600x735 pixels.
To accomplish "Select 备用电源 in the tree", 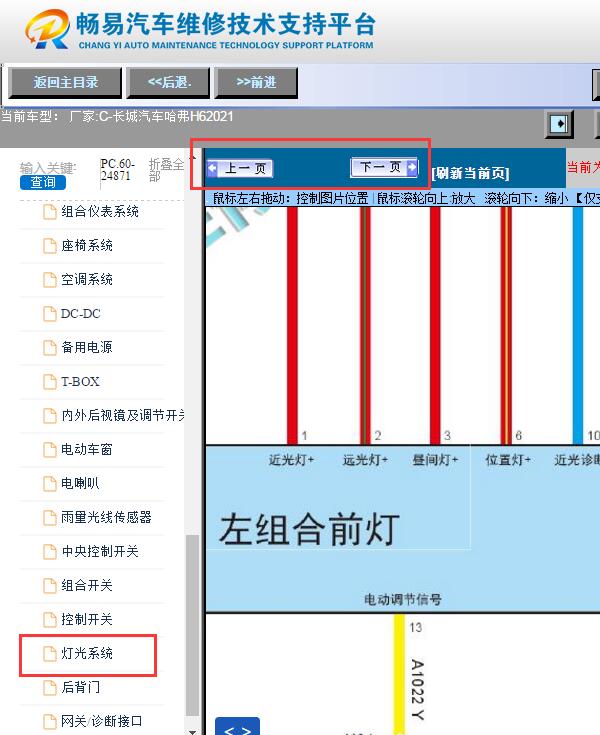I will pyautogui.click(x=87, y=347).
